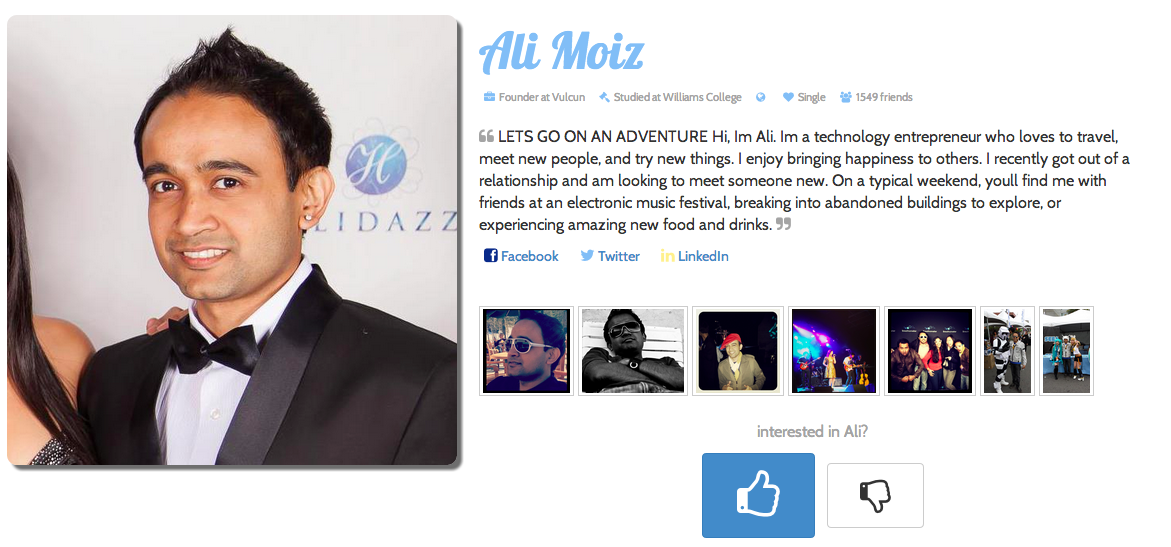This screenshot has height=547, width=1171.
Task: Open the stormtrooper photo thumbnail
Action: (1007, 351)
